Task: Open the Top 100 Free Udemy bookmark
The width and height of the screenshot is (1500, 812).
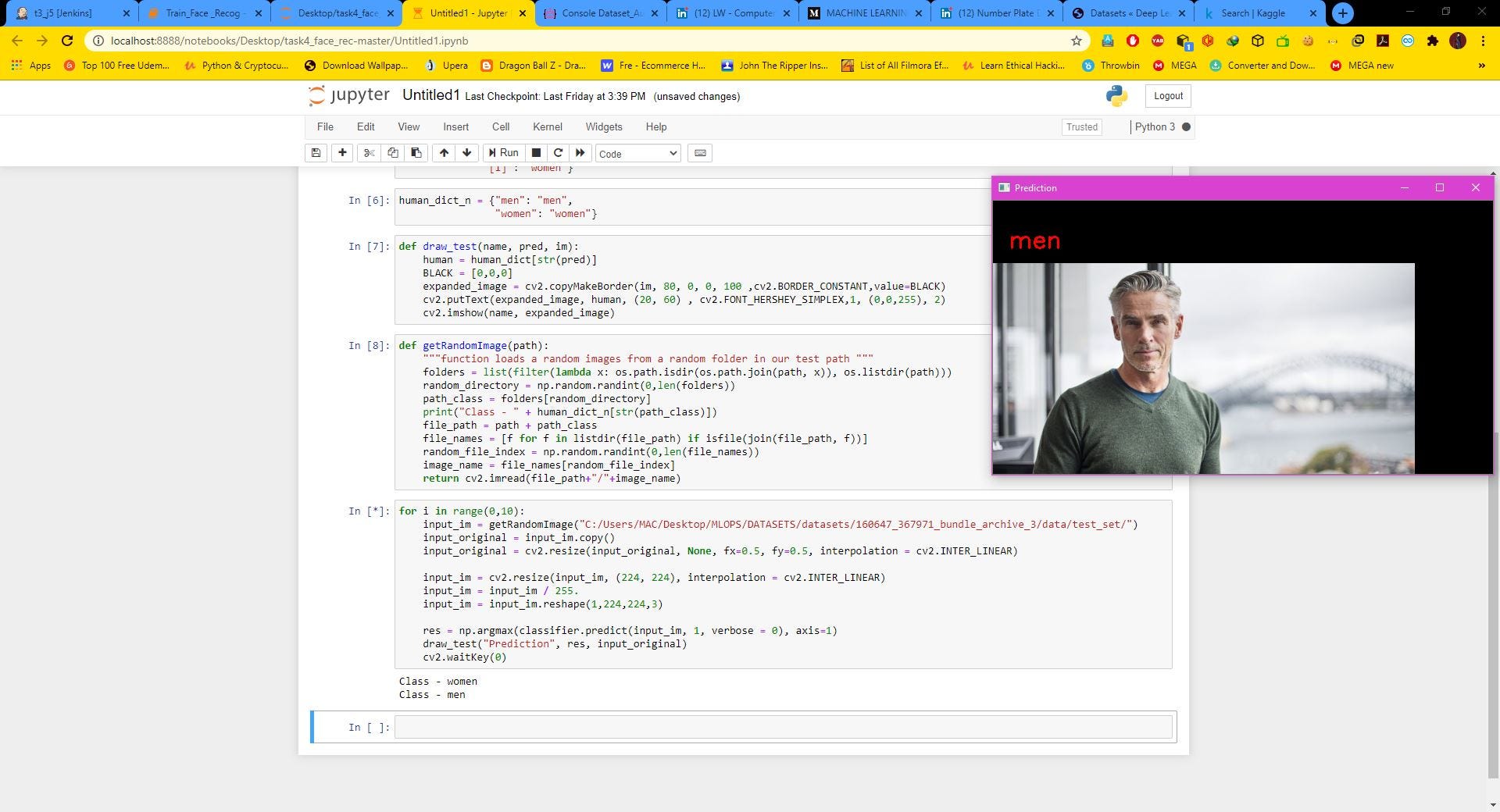Action: coord(116,66)
